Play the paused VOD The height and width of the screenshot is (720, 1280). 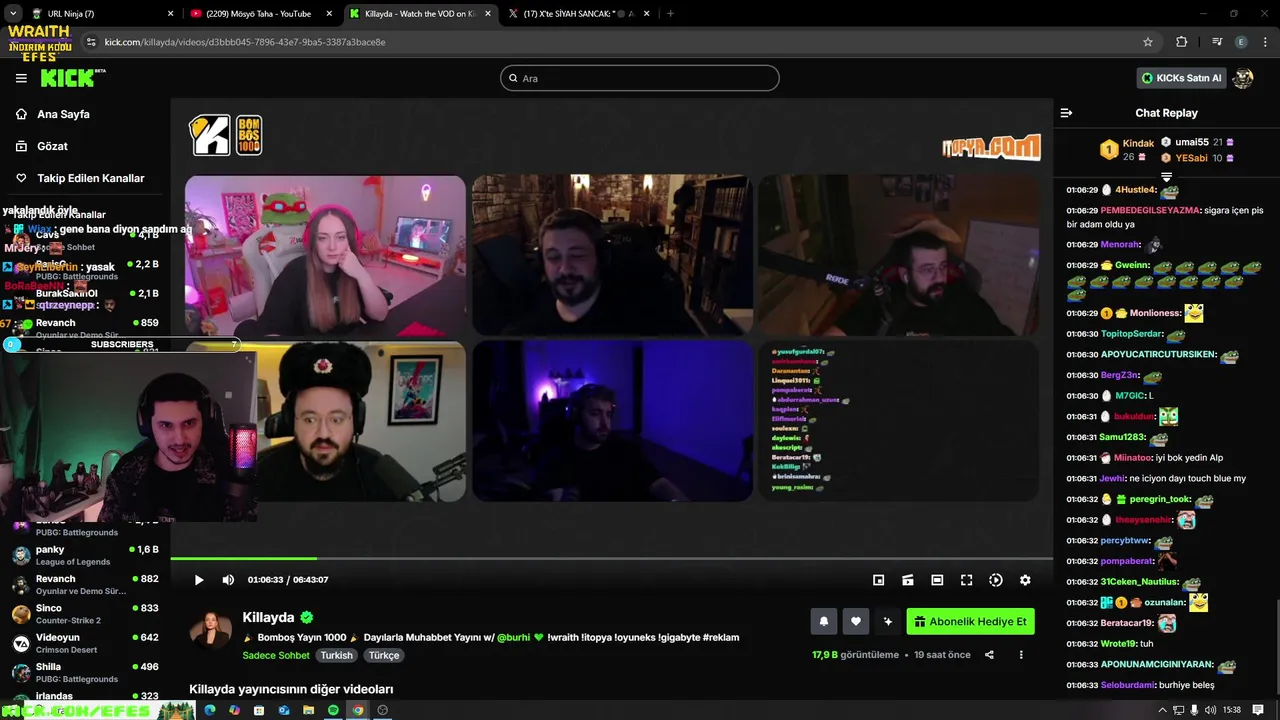[x=199, y=580]
